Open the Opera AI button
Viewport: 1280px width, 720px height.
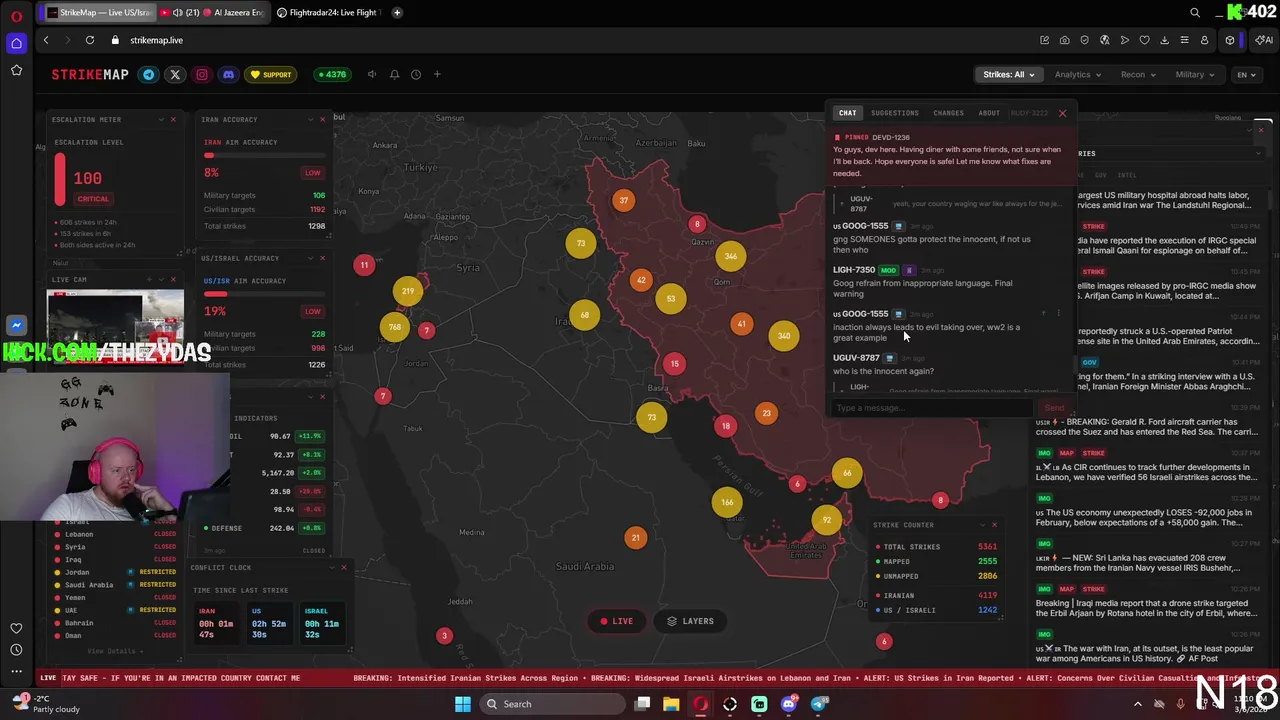(x=1264, y=40)
